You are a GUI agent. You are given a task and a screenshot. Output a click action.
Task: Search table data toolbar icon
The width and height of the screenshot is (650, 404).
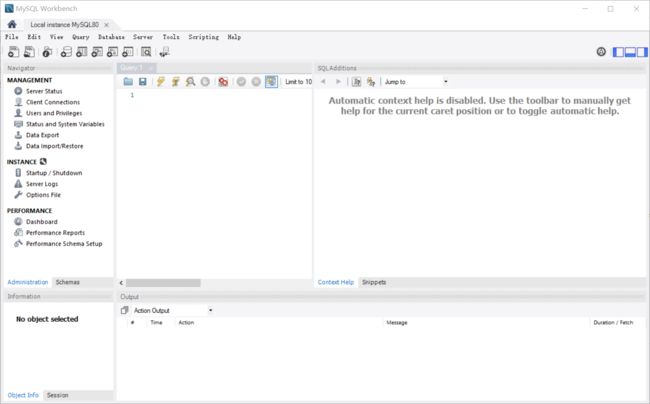tap(146, 52)
